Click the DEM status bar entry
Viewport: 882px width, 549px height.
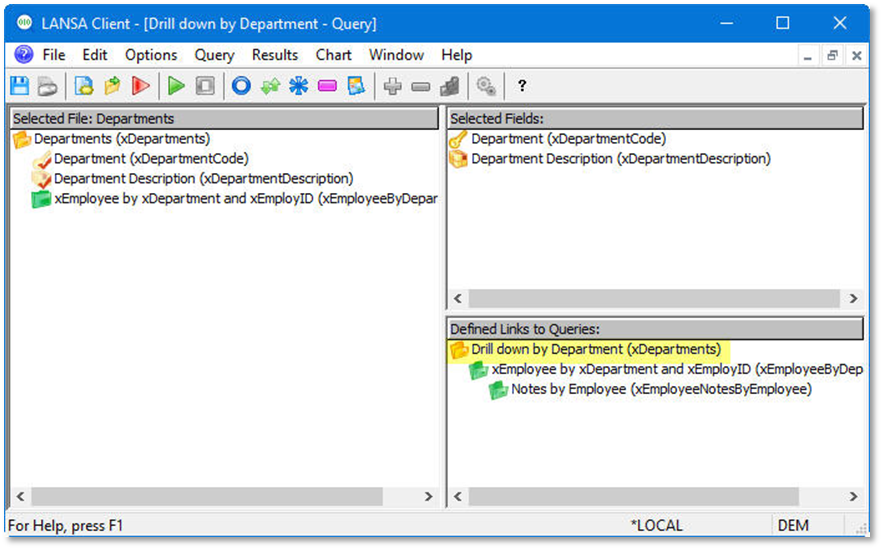coord(793,525)
